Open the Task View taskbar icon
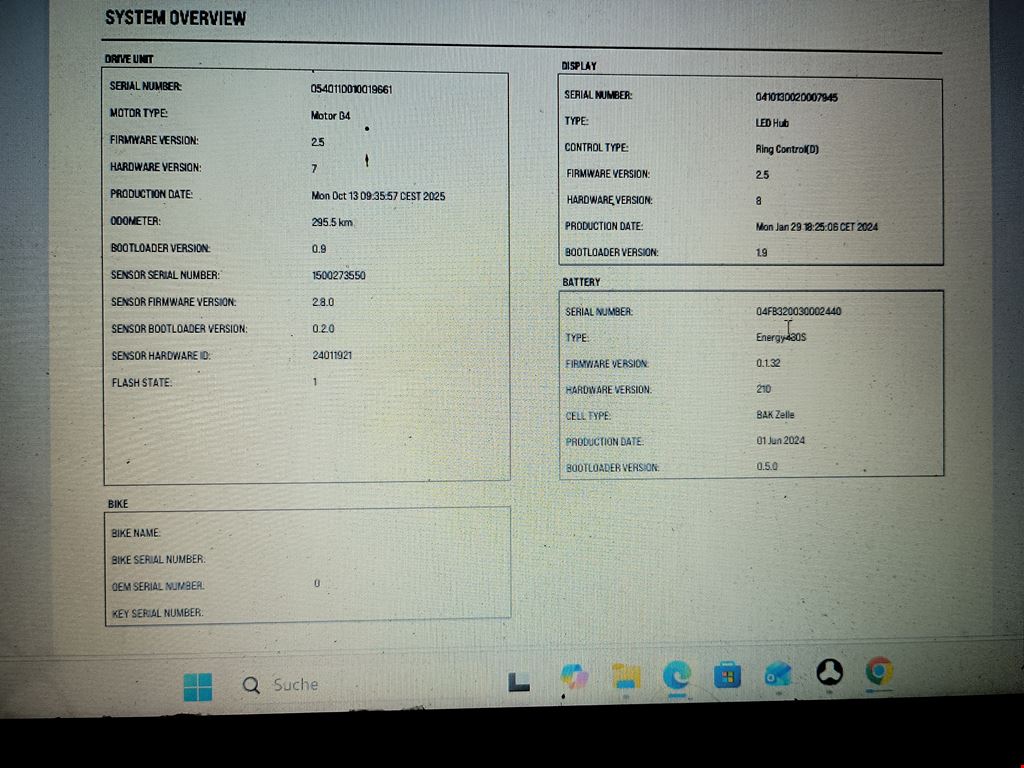Screen dimensions: 1024x768 pyautogui.click(x=518, y=682)
